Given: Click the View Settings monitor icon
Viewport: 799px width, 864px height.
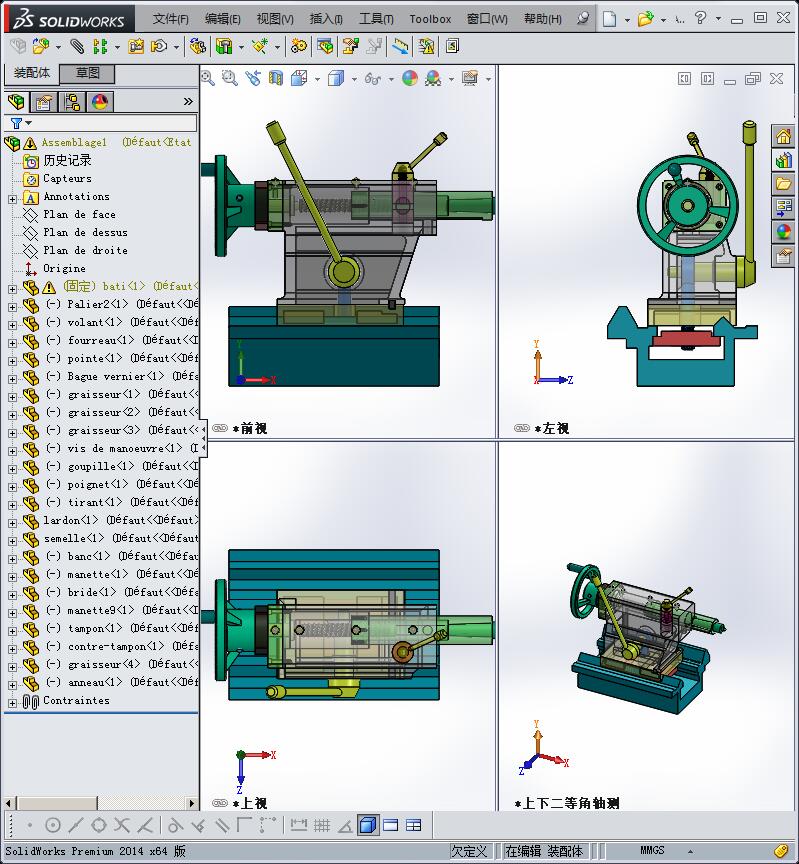Looking at the screenshot, I should click(x=470, y=78).
